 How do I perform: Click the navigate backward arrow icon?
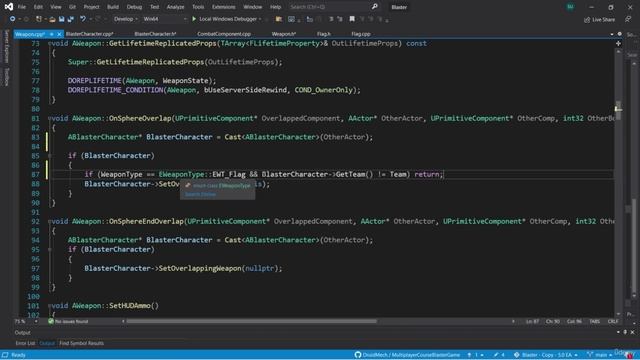pos(12,19)
